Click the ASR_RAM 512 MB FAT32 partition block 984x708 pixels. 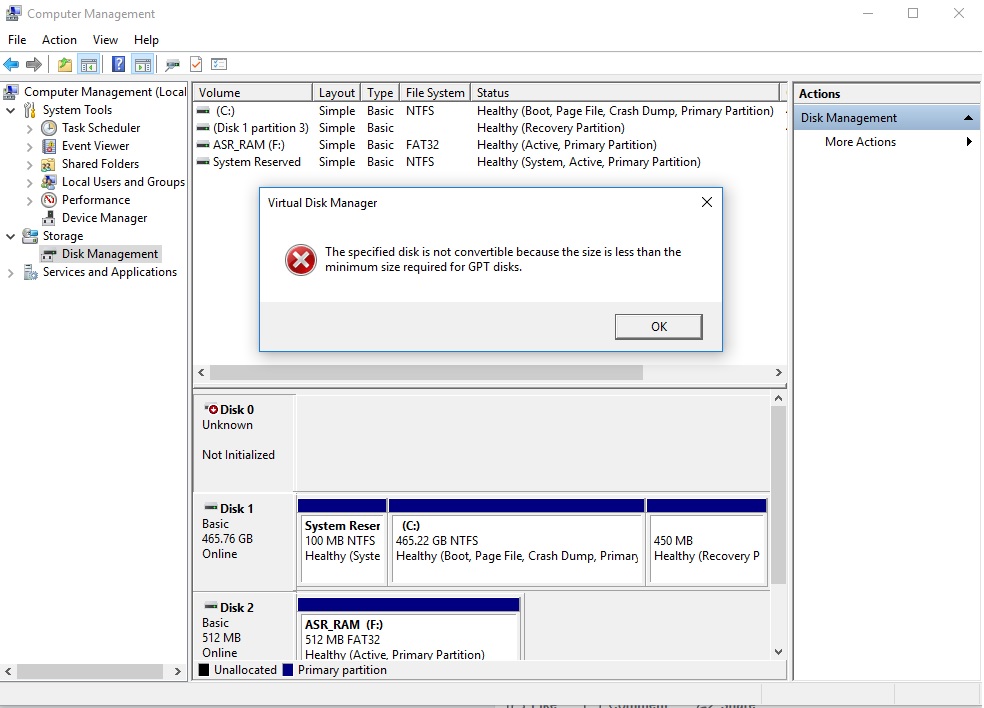tap(409, 629)
